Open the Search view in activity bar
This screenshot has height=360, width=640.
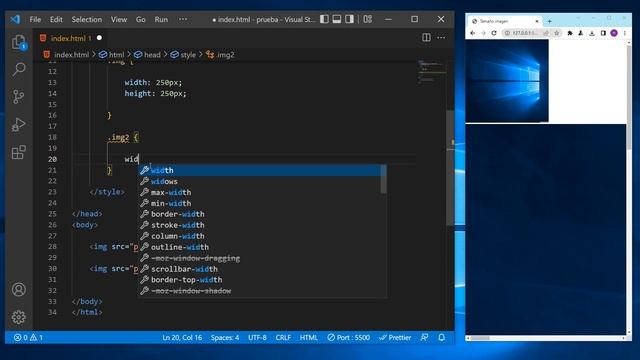[19, 69]
